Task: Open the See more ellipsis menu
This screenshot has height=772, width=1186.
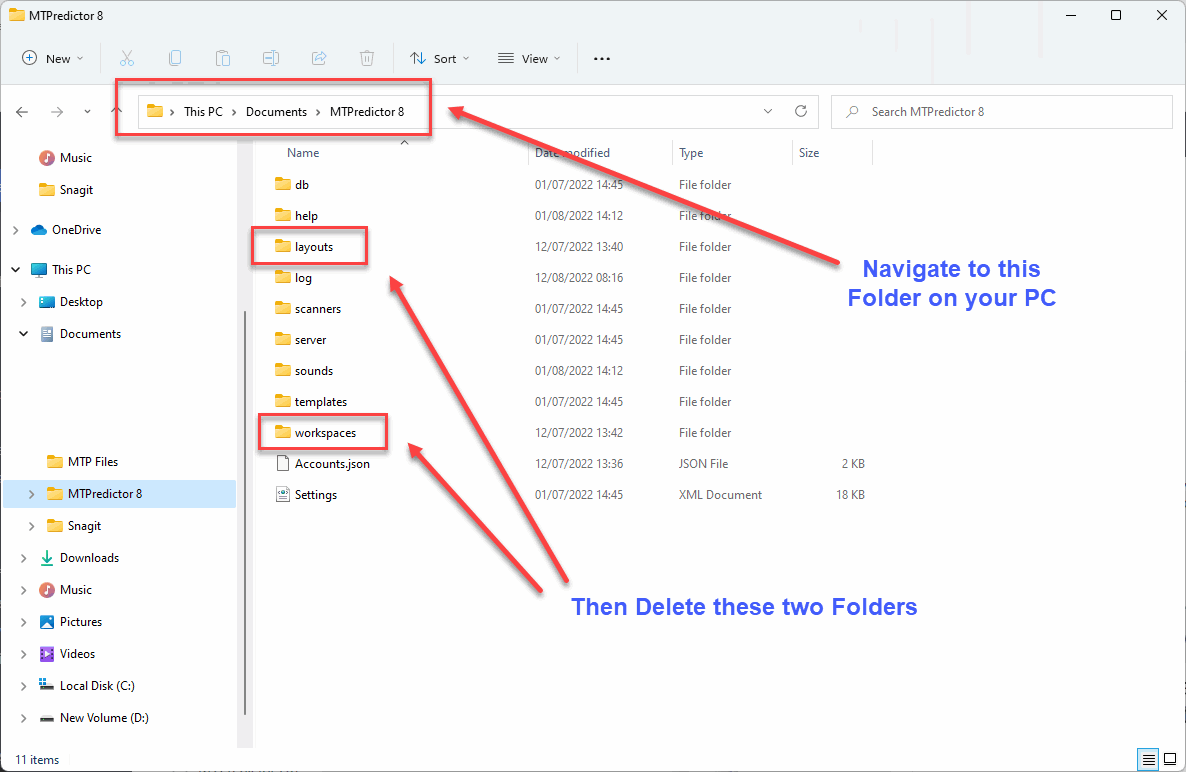Action: (601, 59)
